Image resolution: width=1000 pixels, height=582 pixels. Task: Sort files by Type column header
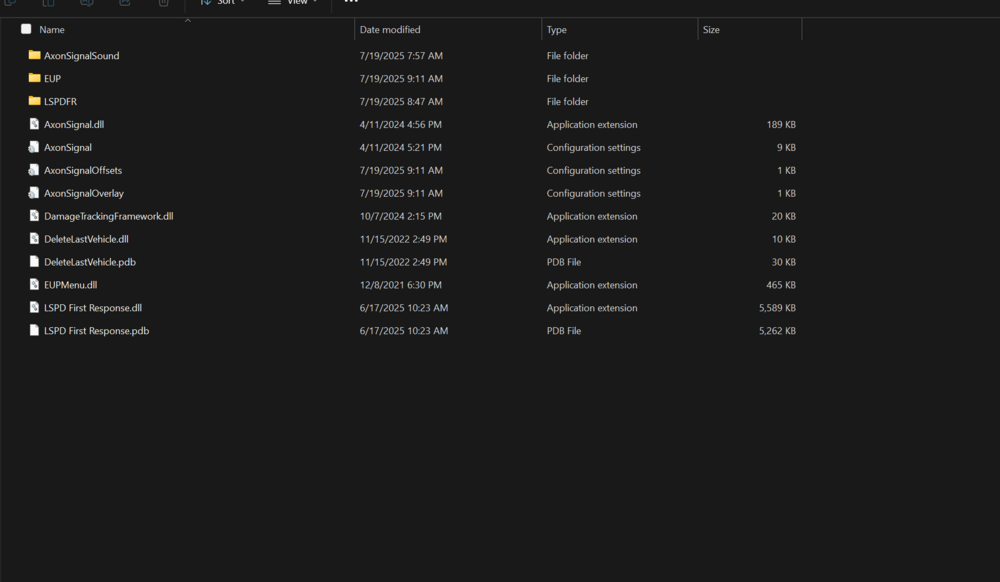(556, 29)
